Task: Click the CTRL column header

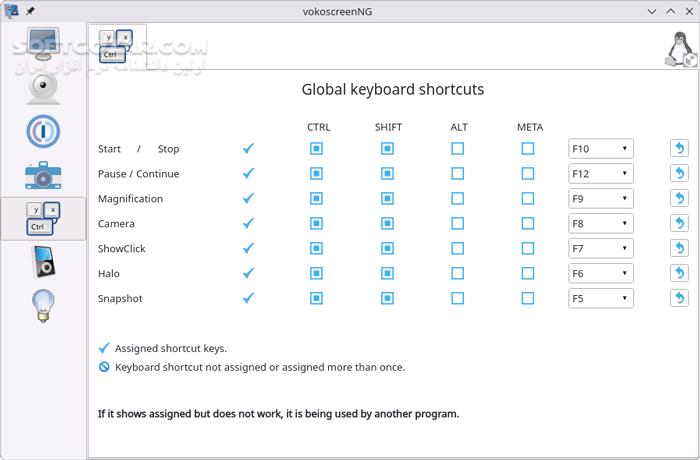Action: pos(319,127)
